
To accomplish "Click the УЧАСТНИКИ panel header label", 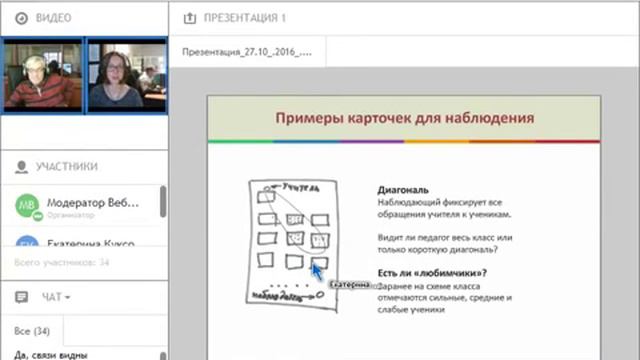I will 67,167.
